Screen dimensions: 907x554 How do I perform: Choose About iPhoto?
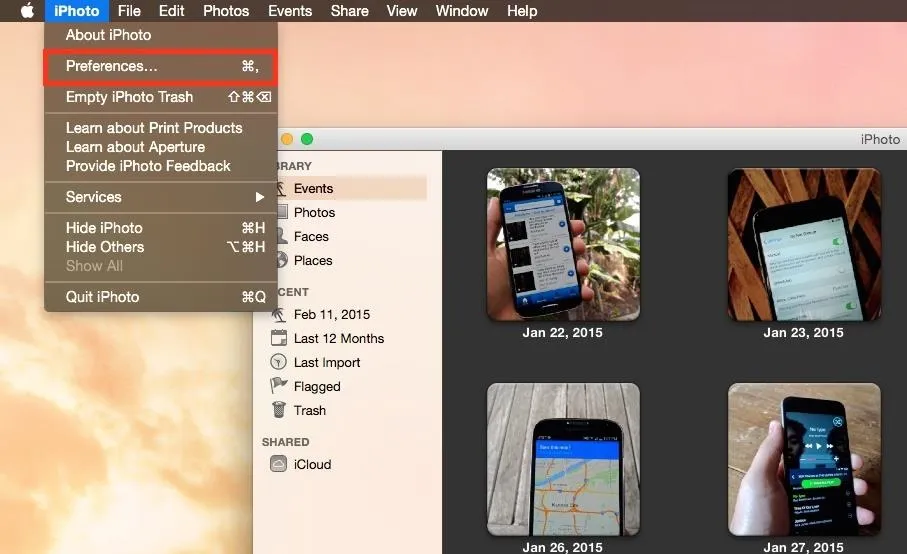pos(161,35)
